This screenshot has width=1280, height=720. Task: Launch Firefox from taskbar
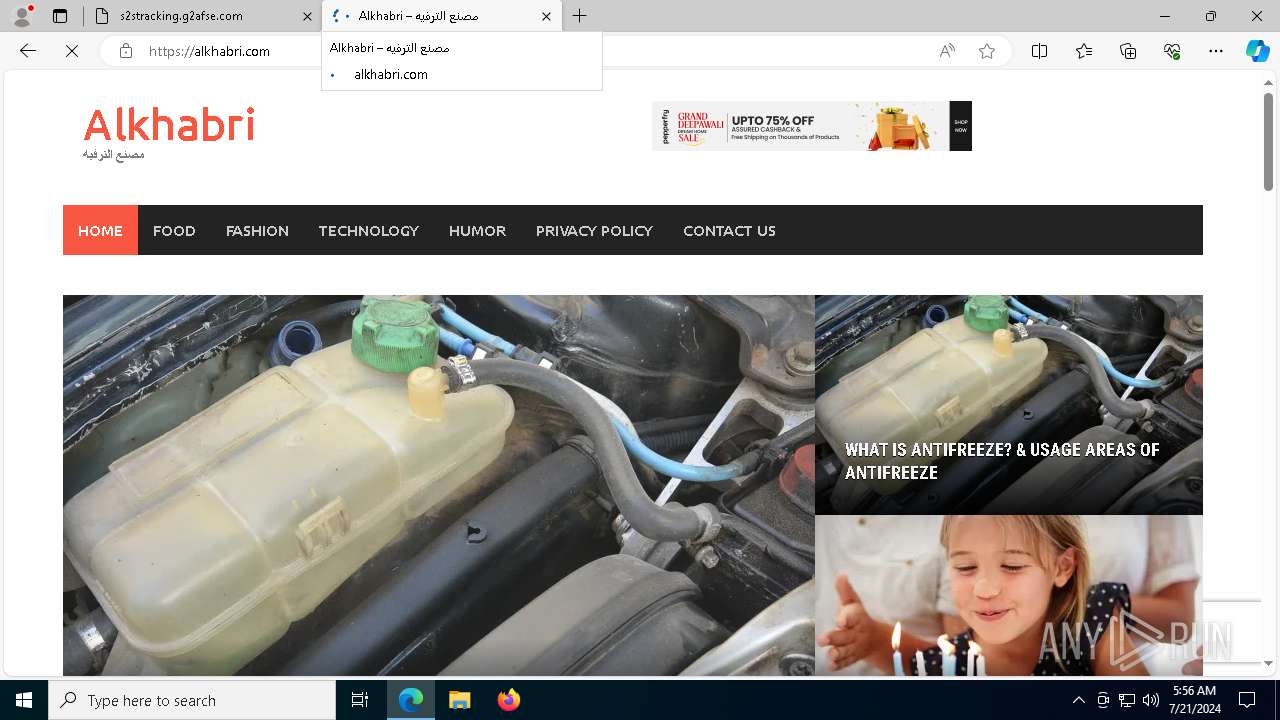[x=508, y=700]
